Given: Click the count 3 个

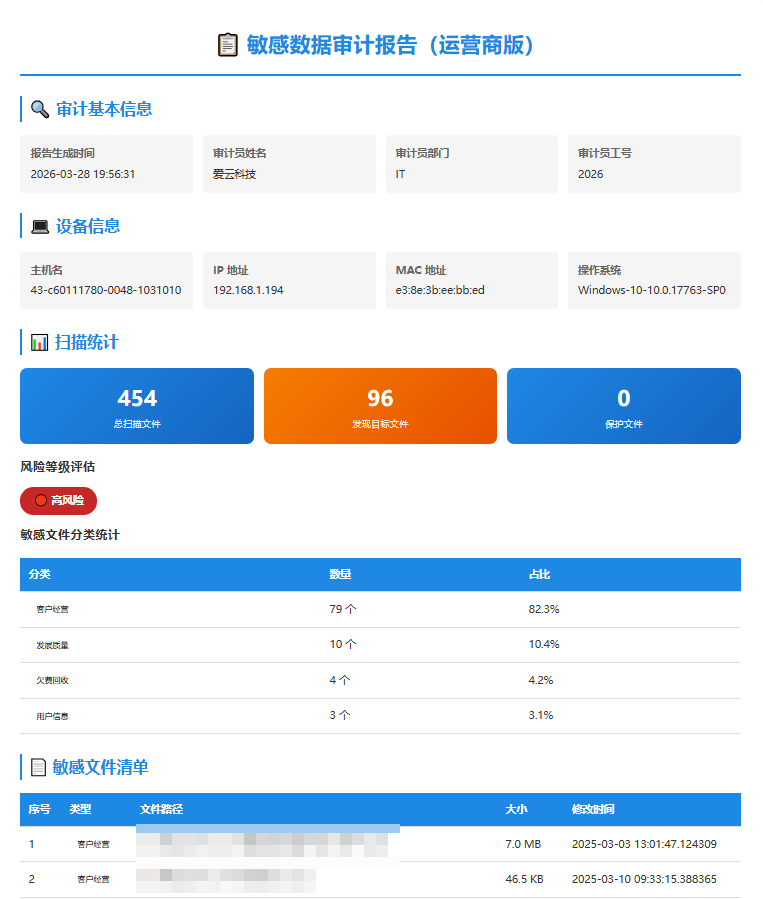Looking at the screenshot, I should click(x=339, y=715).
